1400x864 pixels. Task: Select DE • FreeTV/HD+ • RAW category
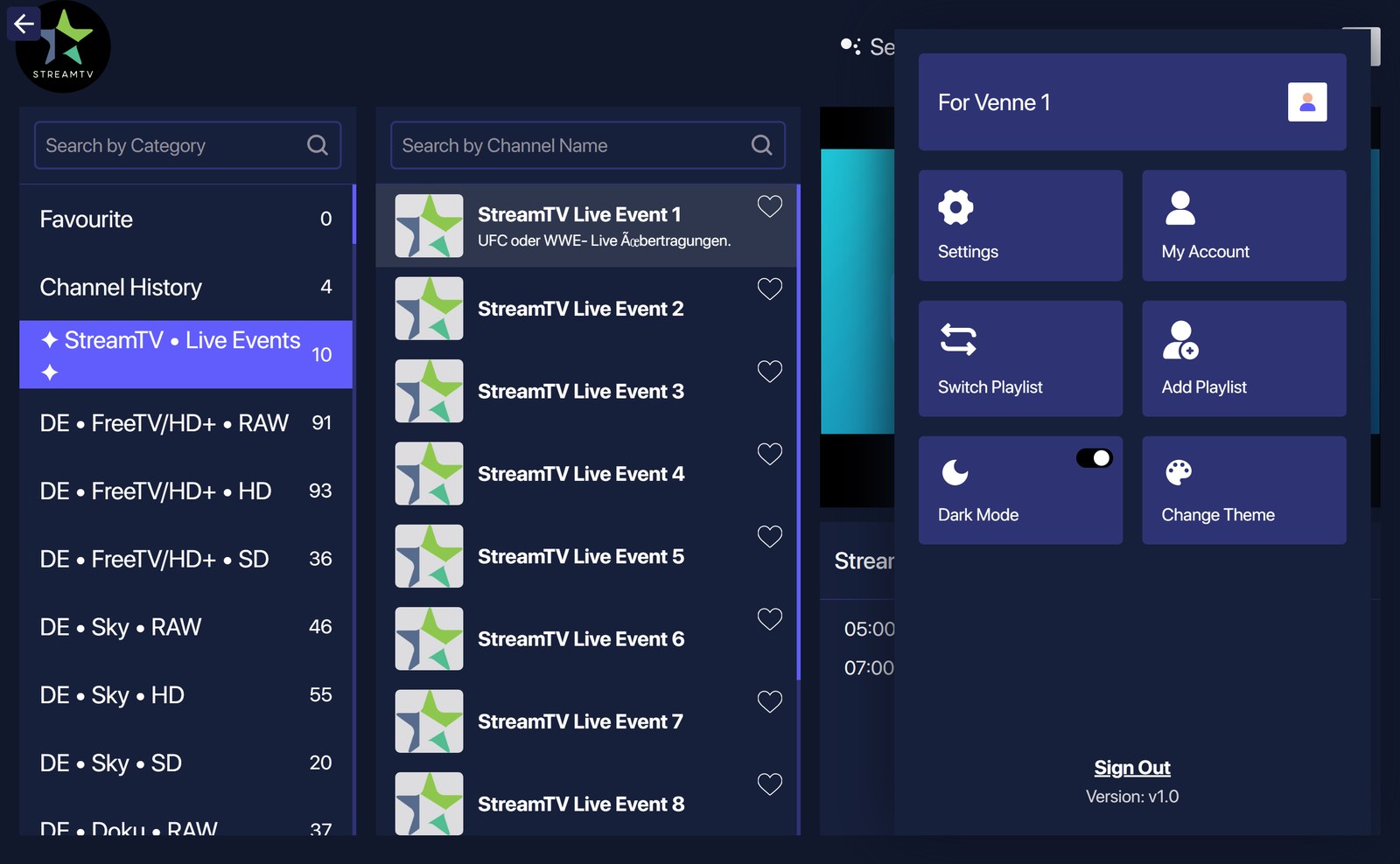[x=185, y=423]
